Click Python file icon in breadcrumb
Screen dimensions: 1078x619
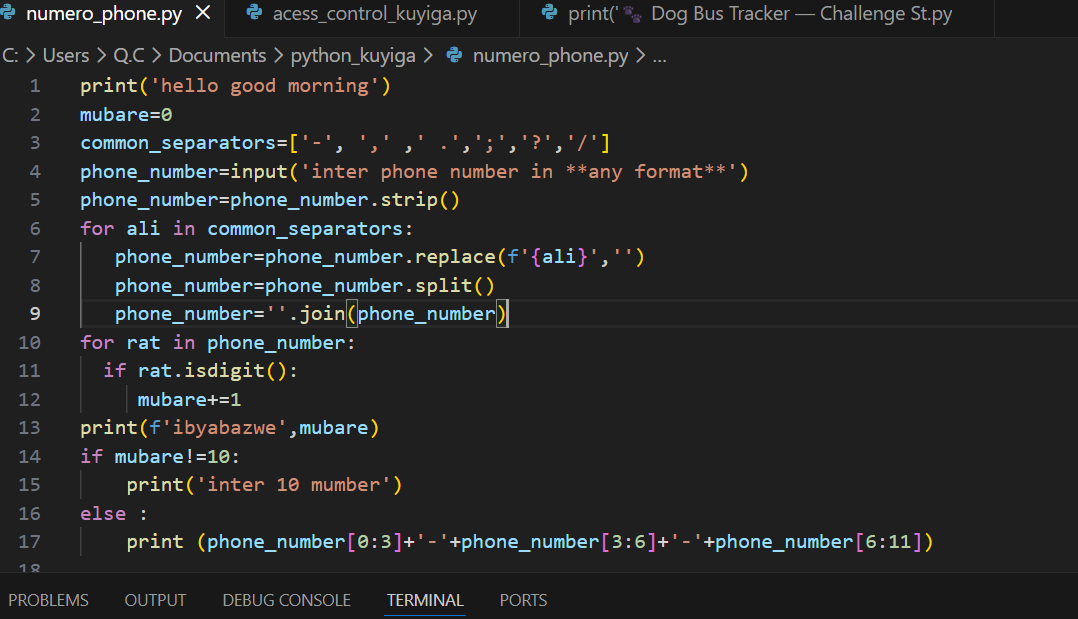[x=454, y=55]
